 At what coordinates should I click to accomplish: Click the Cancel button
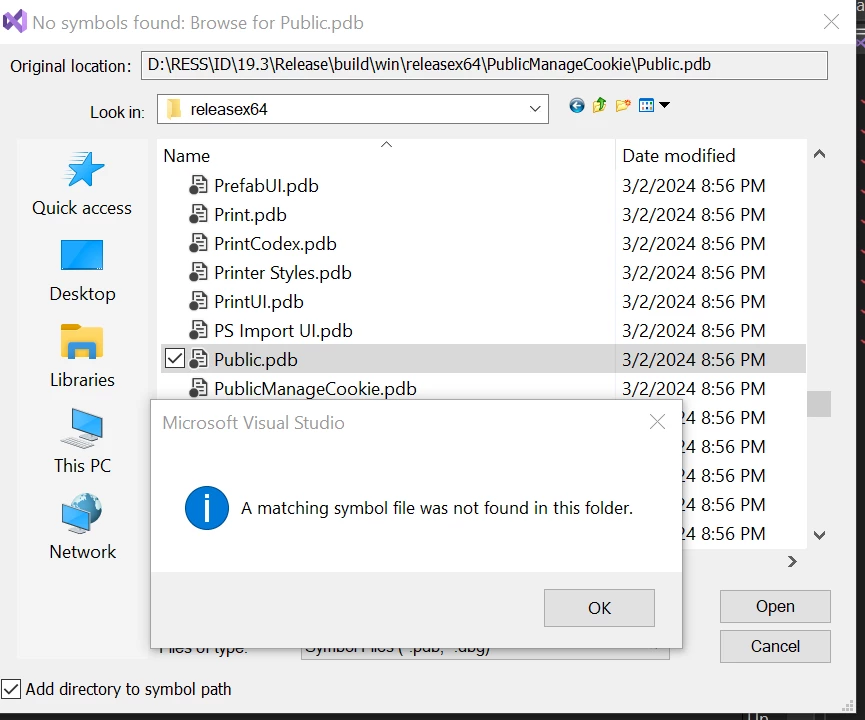click(775, 646)
